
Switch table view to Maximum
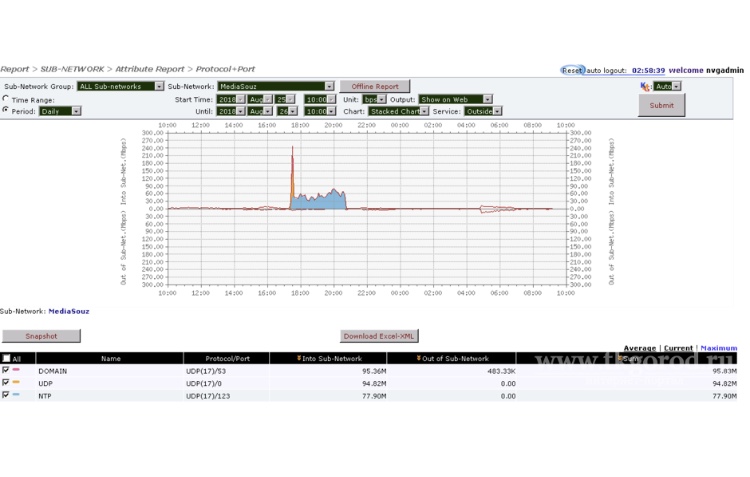point(718,348)
